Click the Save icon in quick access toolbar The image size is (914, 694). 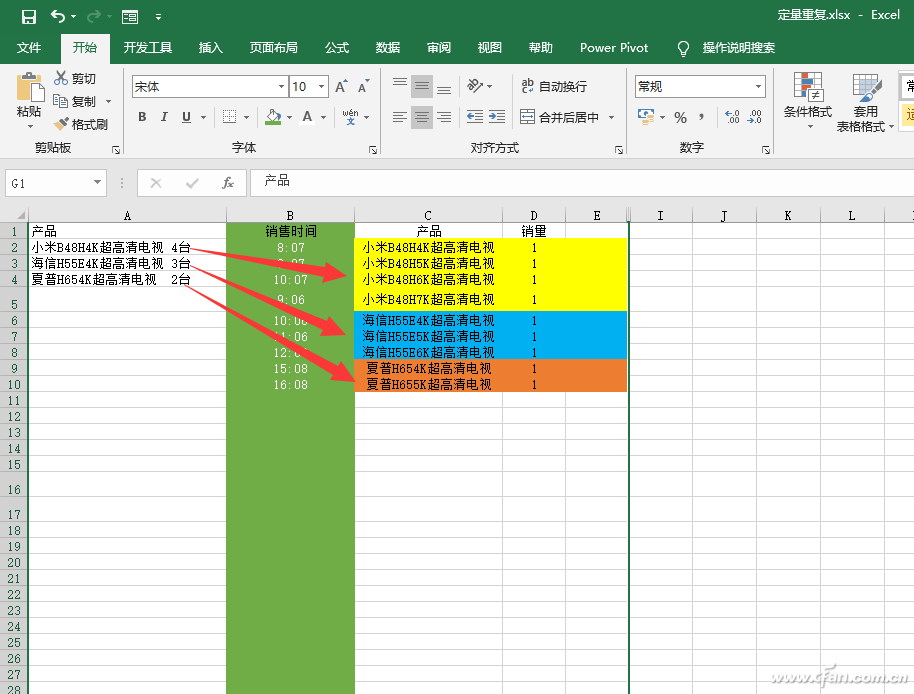[29, 16]
